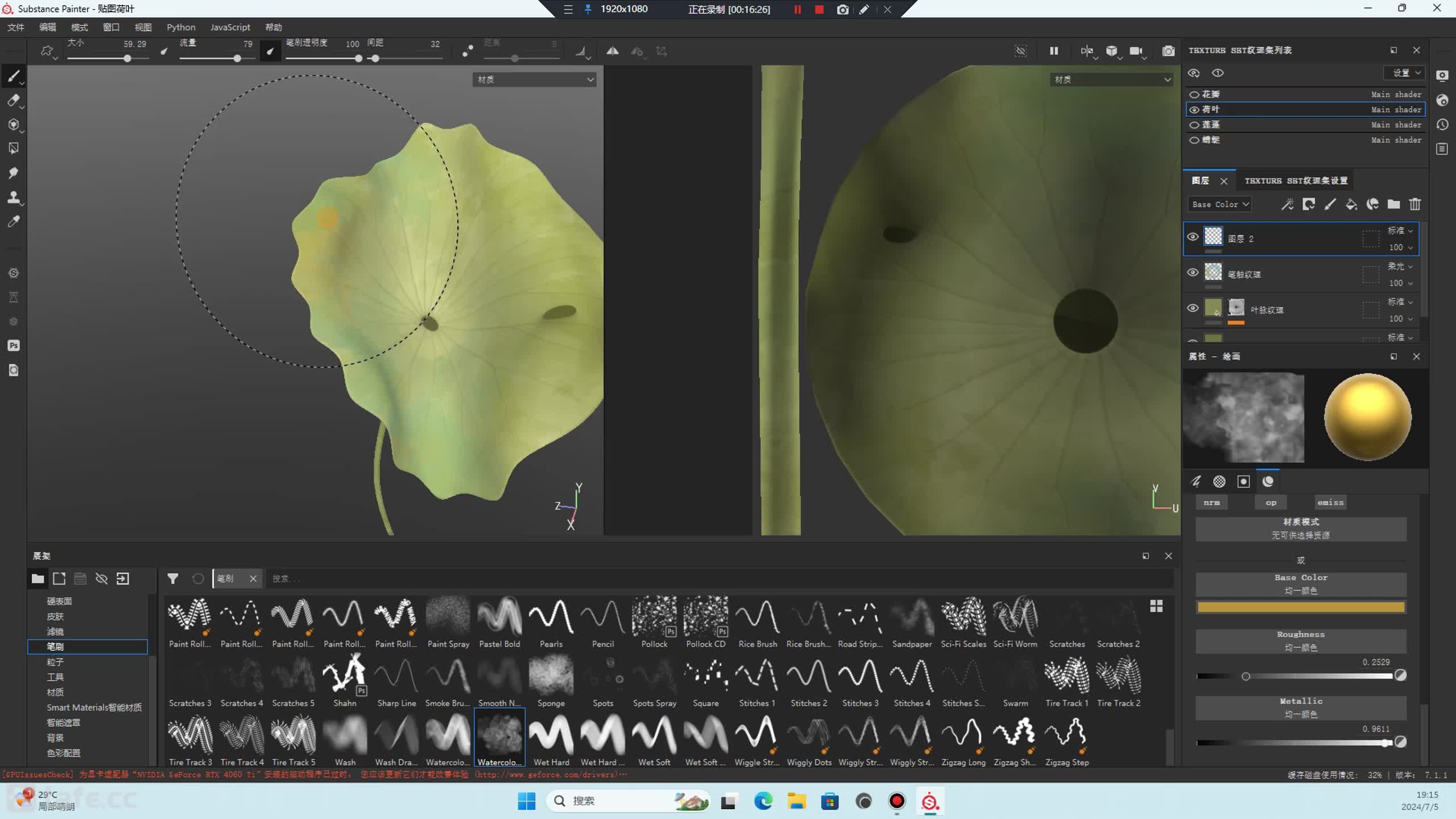
Task: Add mask icon in layers toolbar
Action: click(x=1309, y=204)
